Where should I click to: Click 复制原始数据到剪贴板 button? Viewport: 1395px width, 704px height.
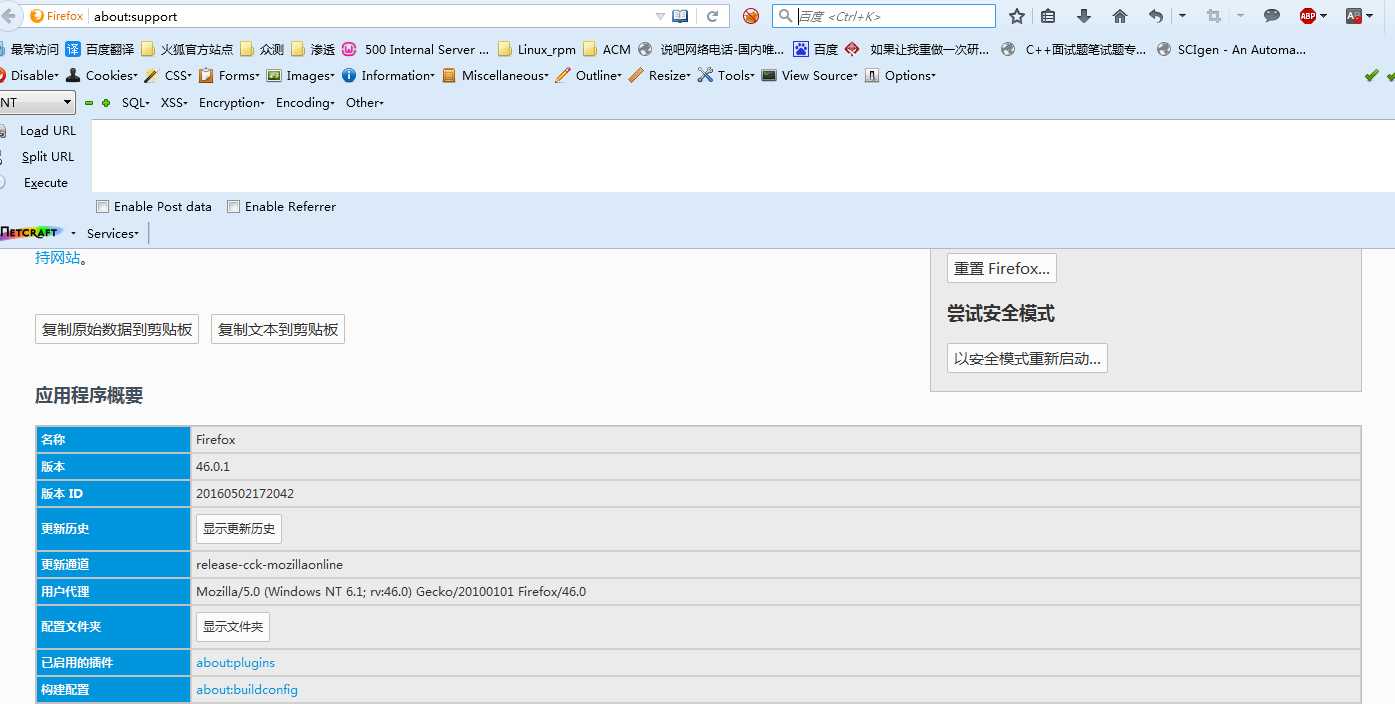click(117, 329)
